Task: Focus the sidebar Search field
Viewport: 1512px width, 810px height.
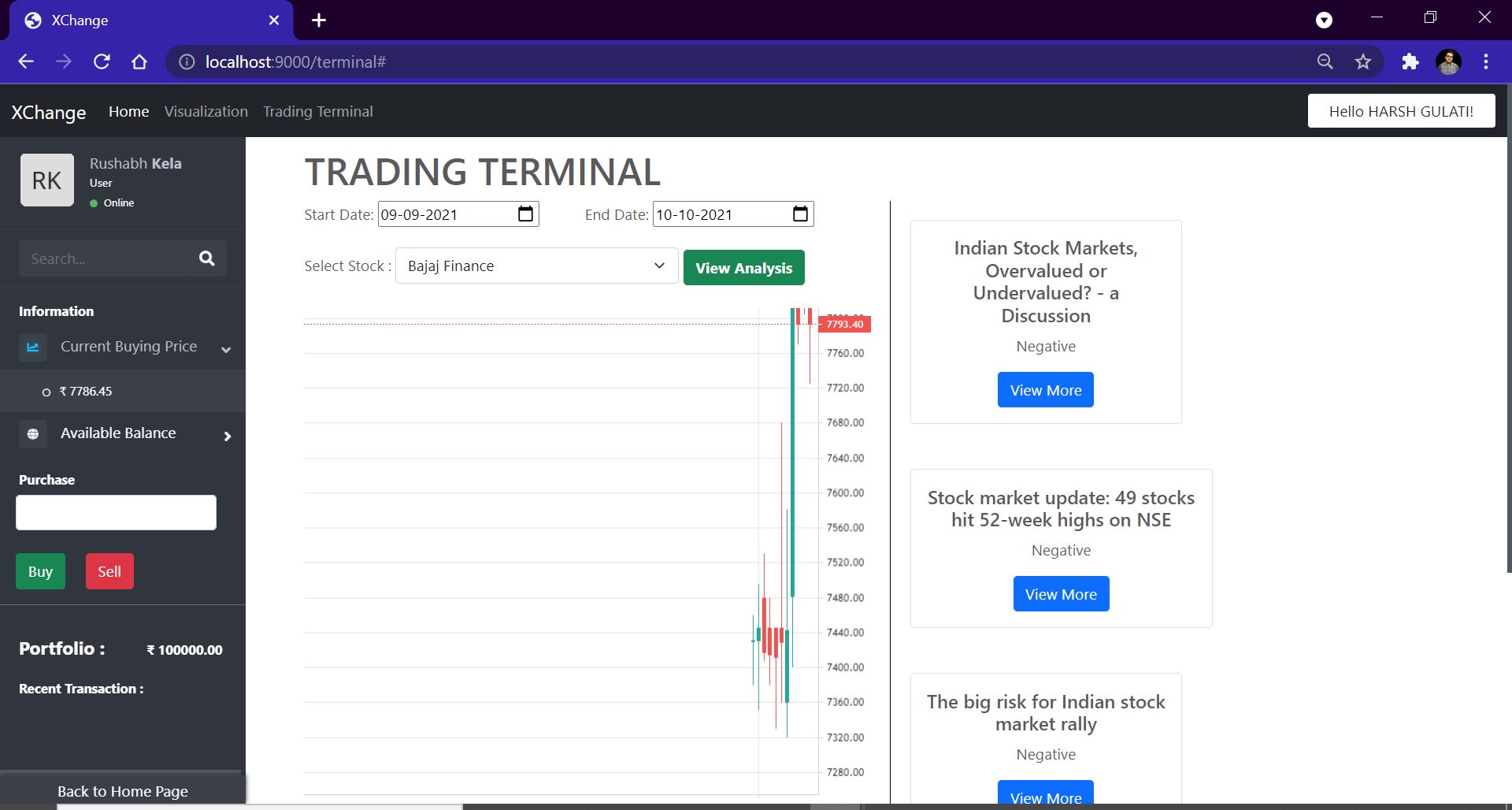Action: 106,258
